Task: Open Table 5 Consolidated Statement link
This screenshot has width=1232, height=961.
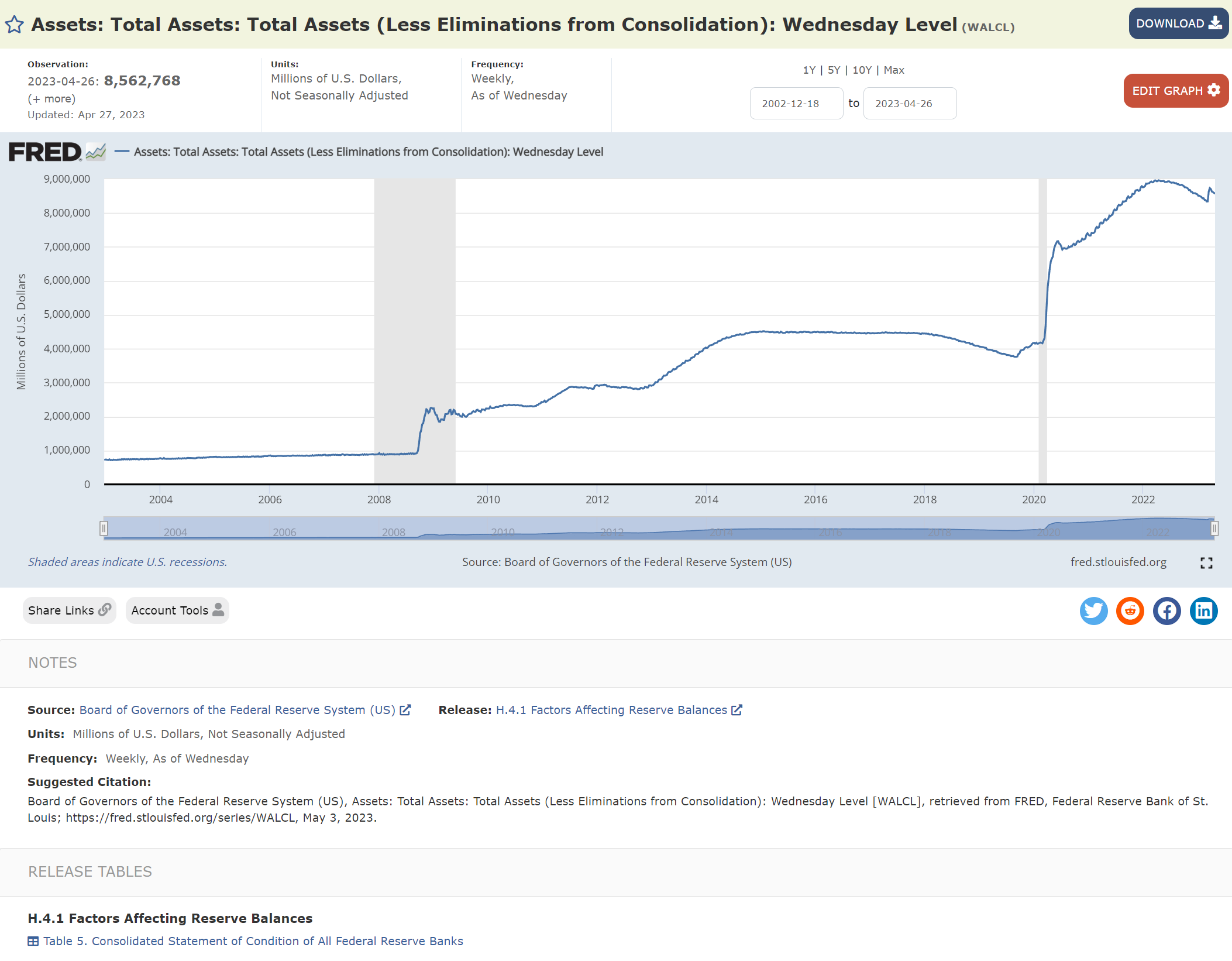Action: (x=253, y=941)
